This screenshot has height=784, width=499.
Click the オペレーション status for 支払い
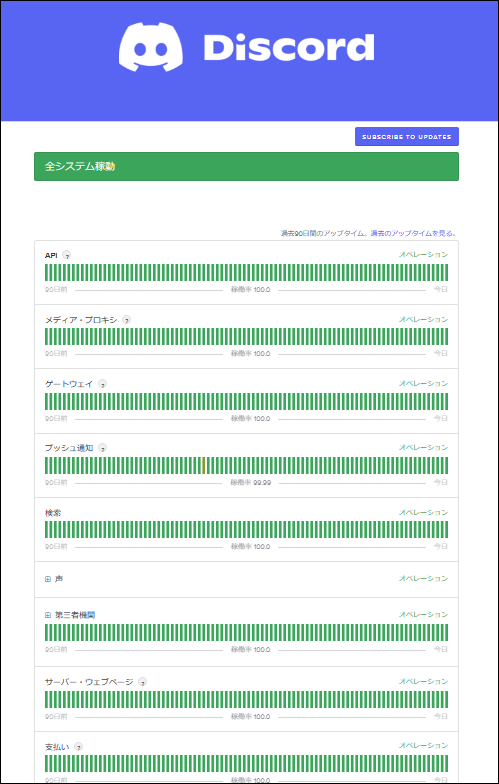click(x=423, y=746)
